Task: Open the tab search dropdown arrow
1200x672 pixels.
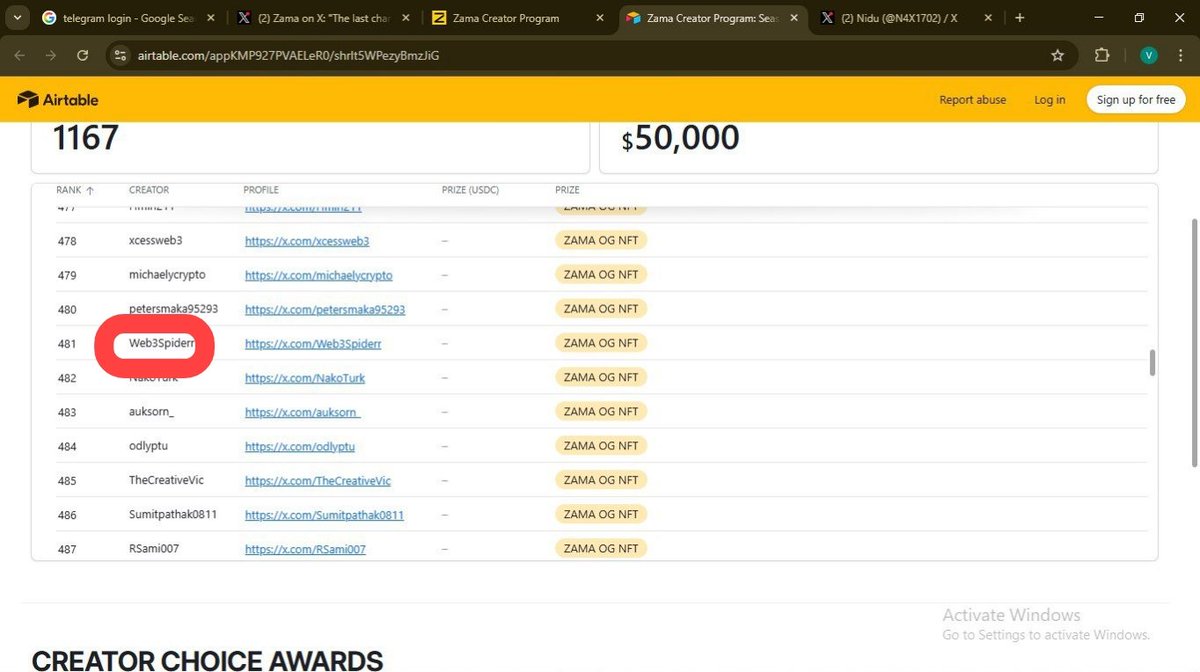Action: pos(17,18)
